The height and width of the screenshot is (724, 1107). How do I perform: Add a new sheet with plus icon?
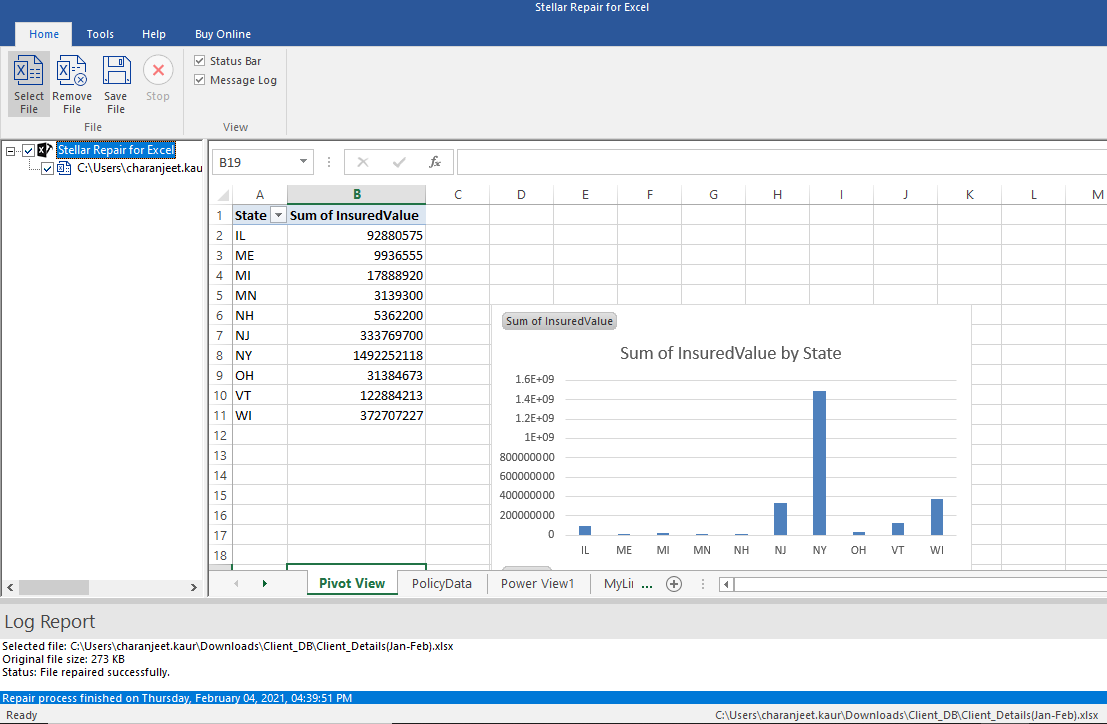[x=674, y=584]
